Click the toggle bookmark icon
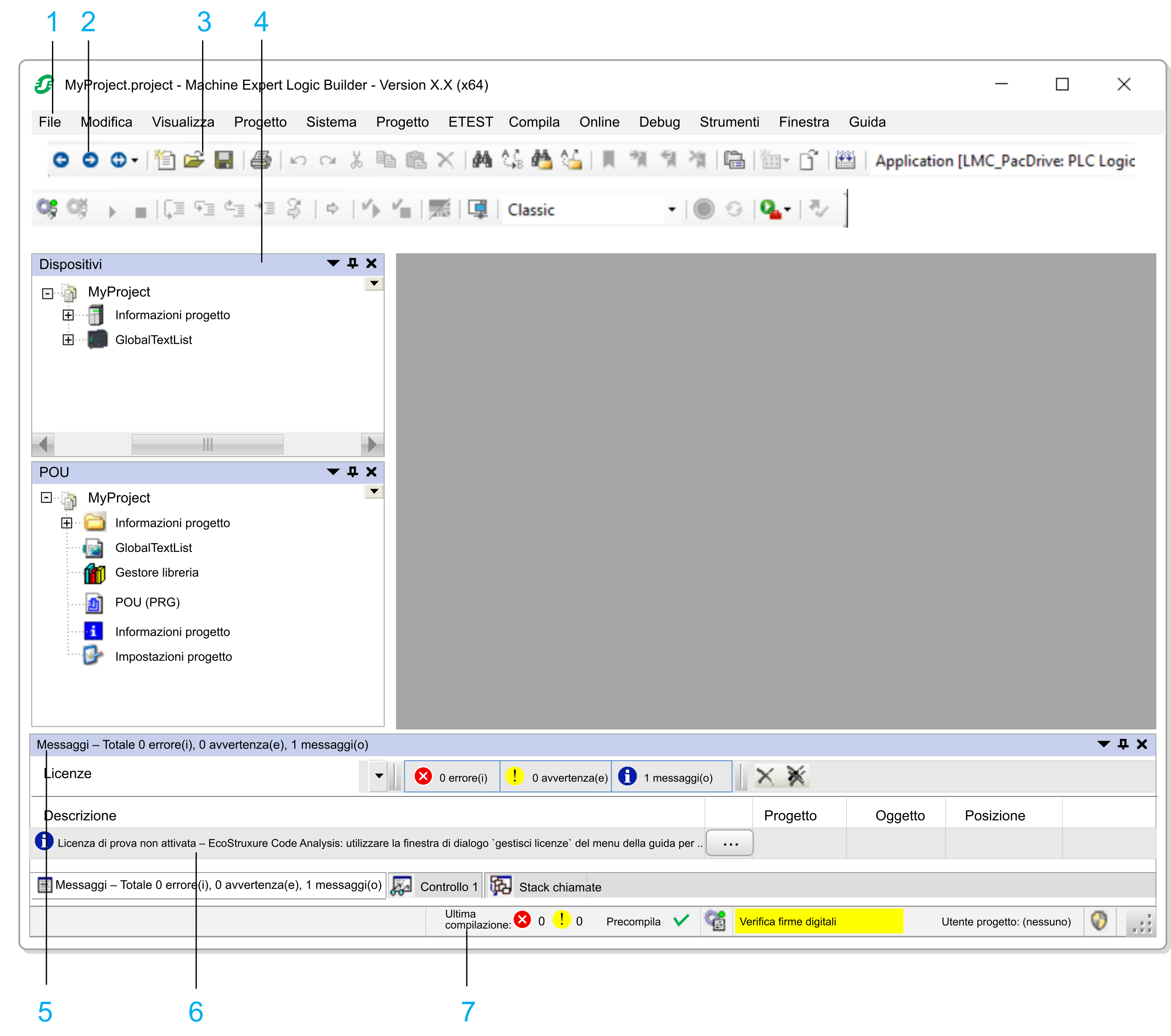Image resolution: width=1171 pixels, height=1036 pixels. 609,160
